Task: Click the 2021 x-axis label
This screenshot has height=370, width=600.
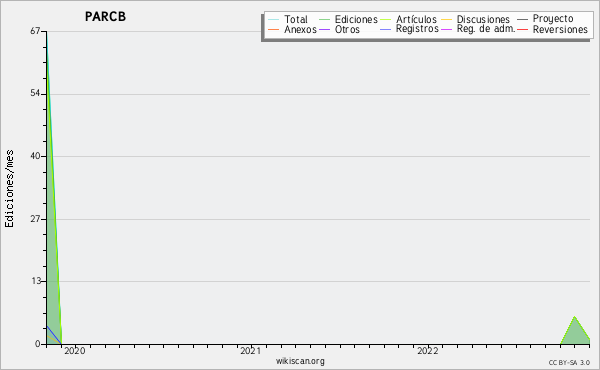Action: coord(251,351)
